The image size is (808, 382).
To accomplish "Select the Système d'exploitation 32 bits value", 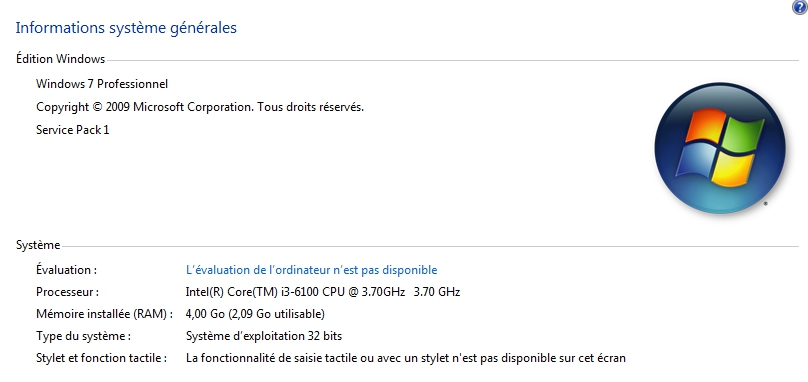I will coord(264,336).
